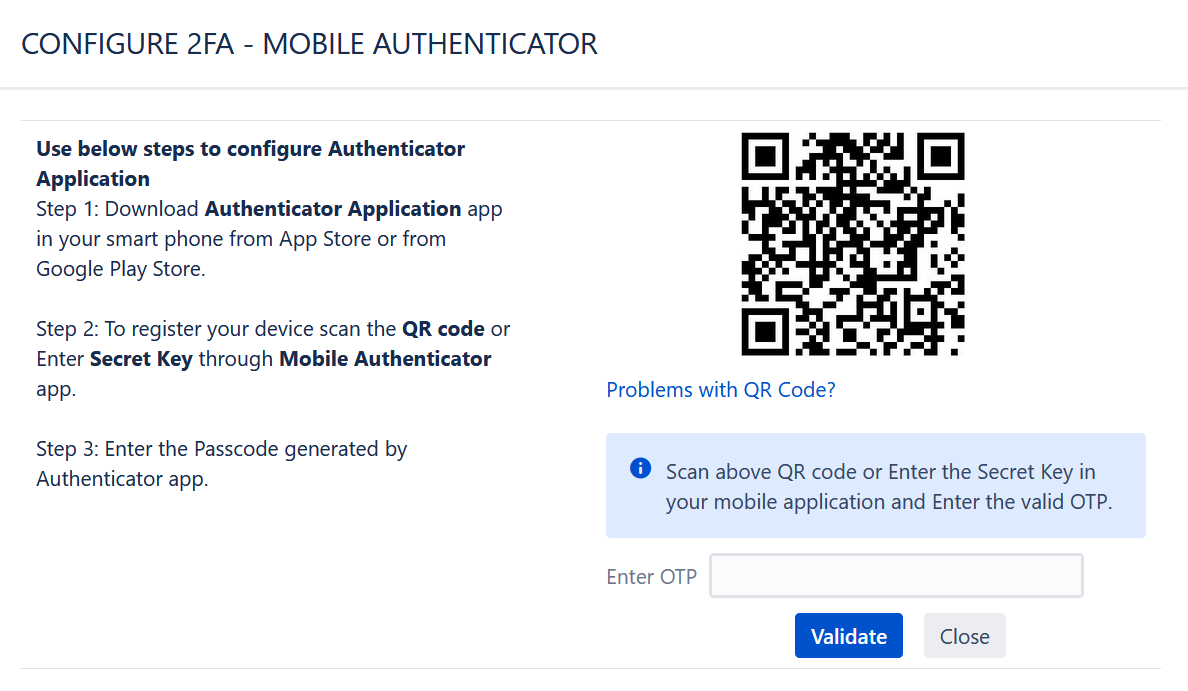Open the 'Problems with QR Code?' link
The image size is (1188, 691).
(x=721, y=389)
